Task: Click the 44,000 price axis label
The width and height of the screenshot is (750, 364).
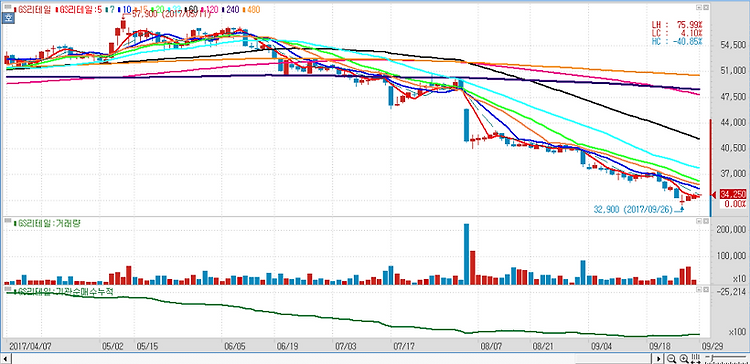Action: click(x=732, y=122)
